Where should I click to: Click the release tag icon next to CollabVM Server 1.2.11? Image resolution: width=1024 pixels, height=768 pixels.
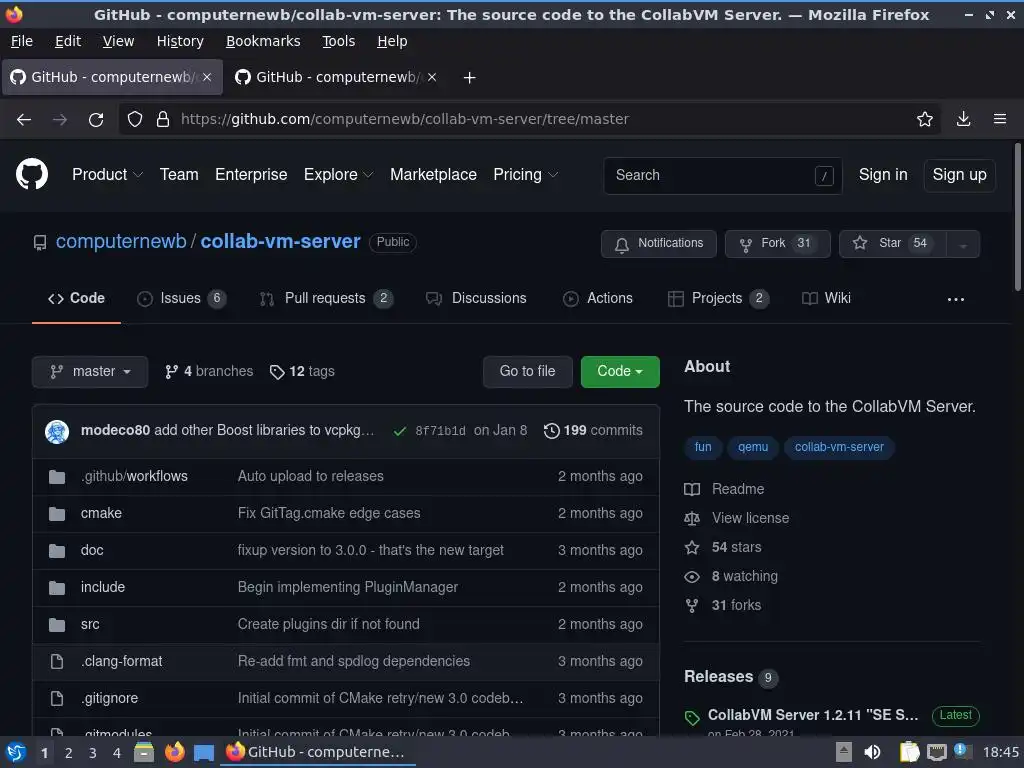692,718
